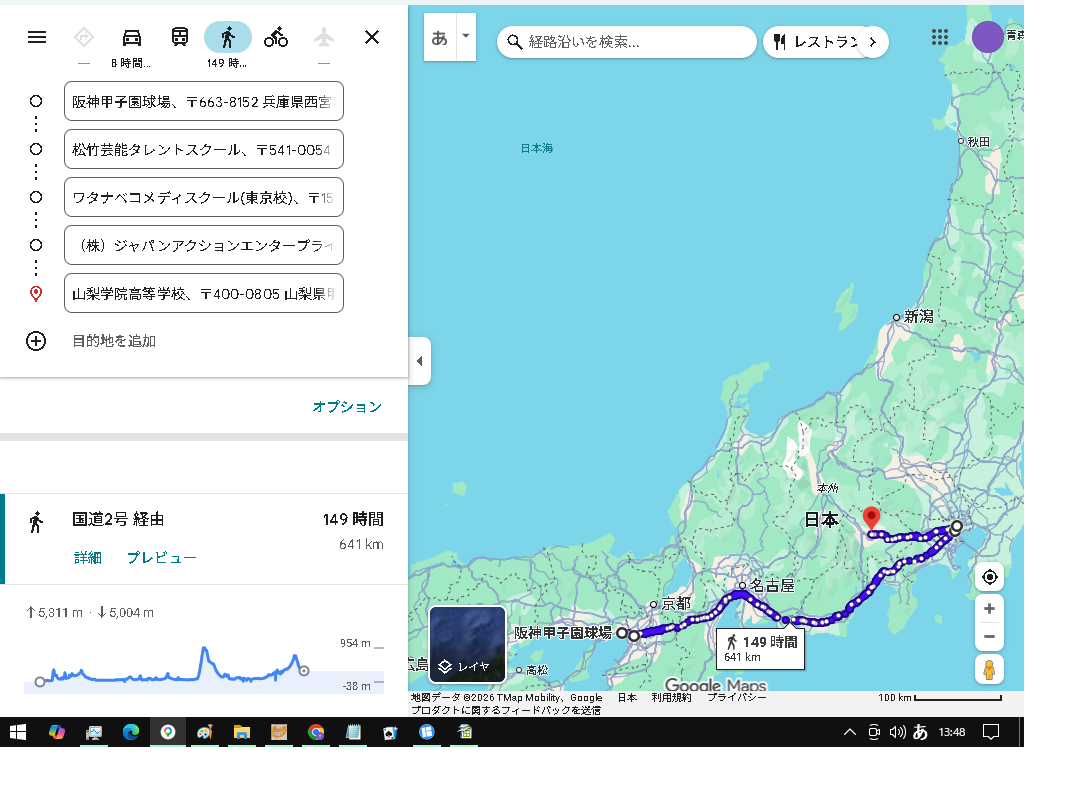Click the 阪神甲子園球場 starting point field

pos(204,101)
